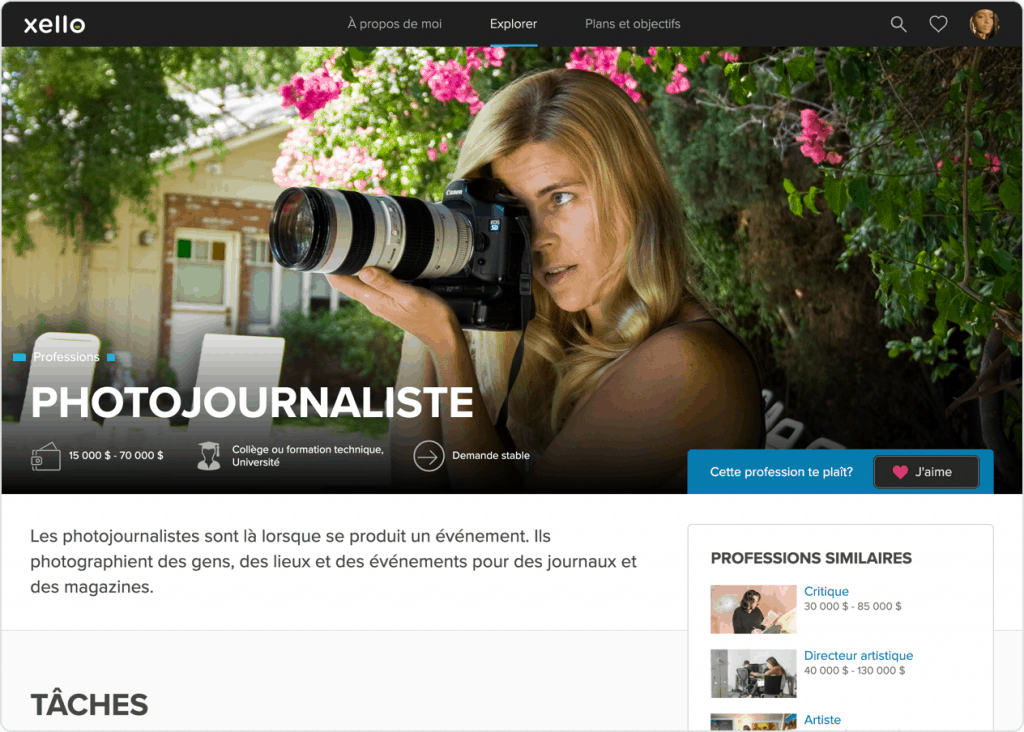Open the search magnifying glass icon

(x=897, y=23)
